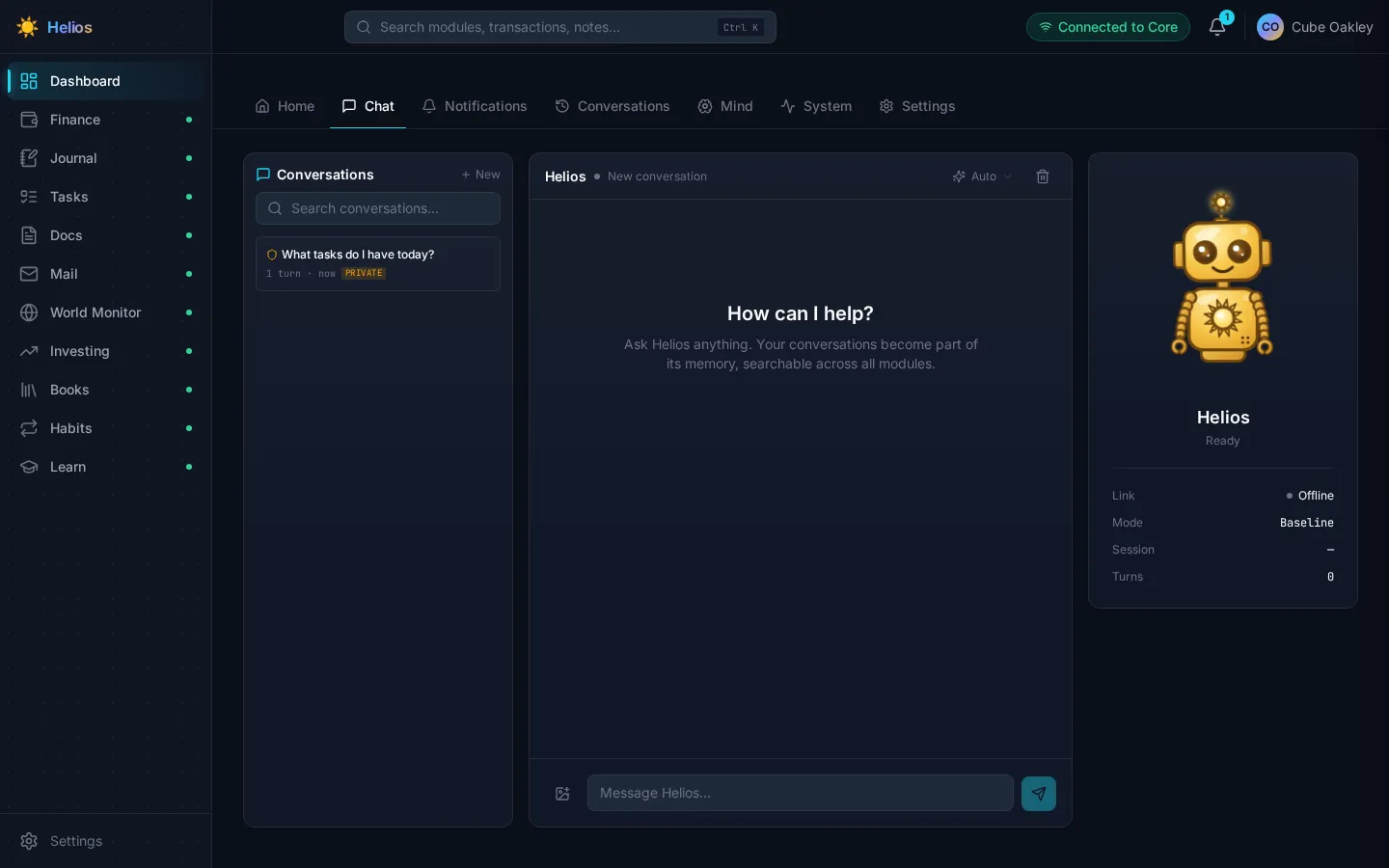Go to the Tasks module
This screenshot has width=1389, height=868.
coord(105,197)
